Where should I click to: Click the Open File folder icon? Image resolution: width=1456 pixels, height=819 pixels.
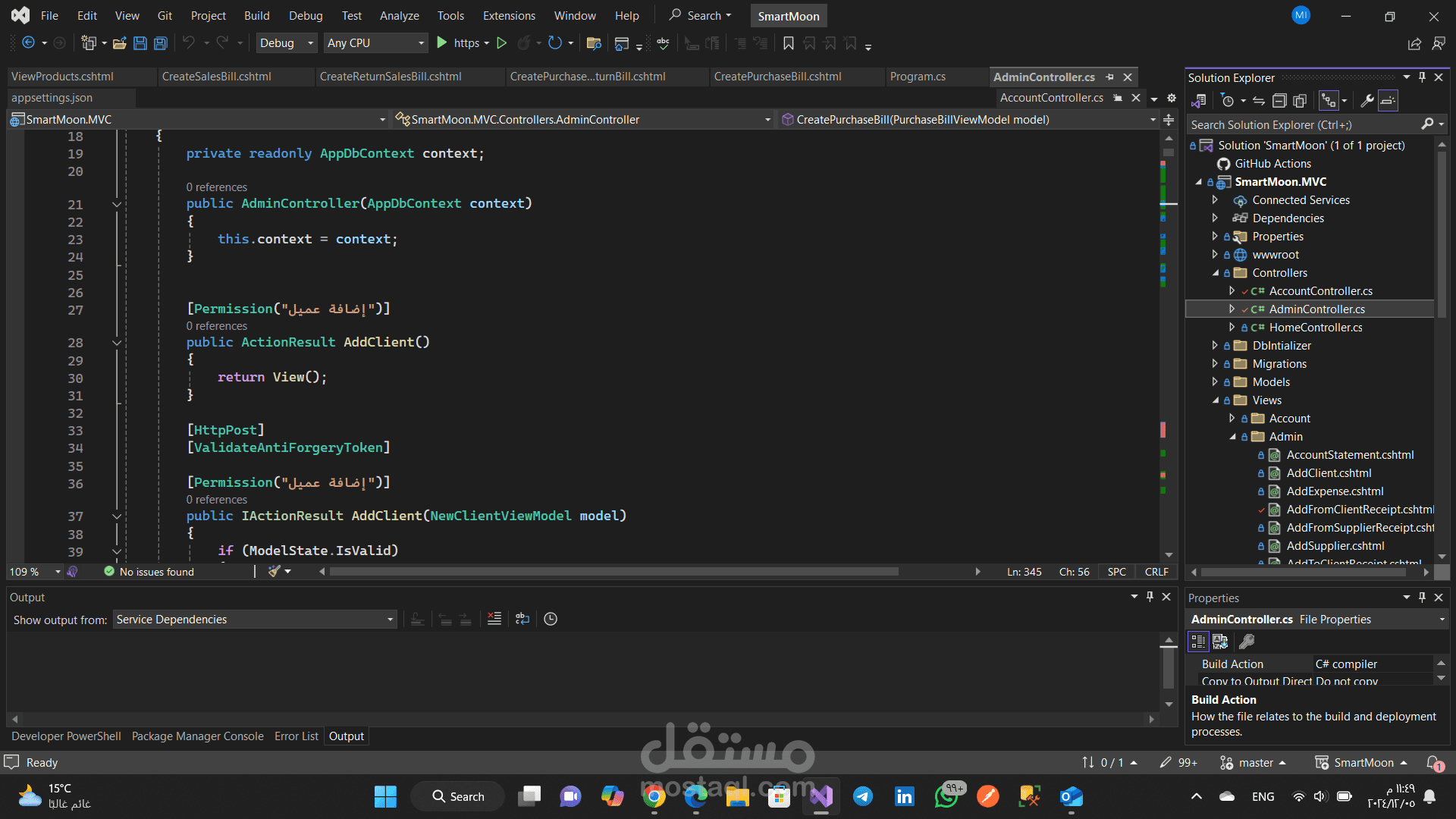[119, 43]
